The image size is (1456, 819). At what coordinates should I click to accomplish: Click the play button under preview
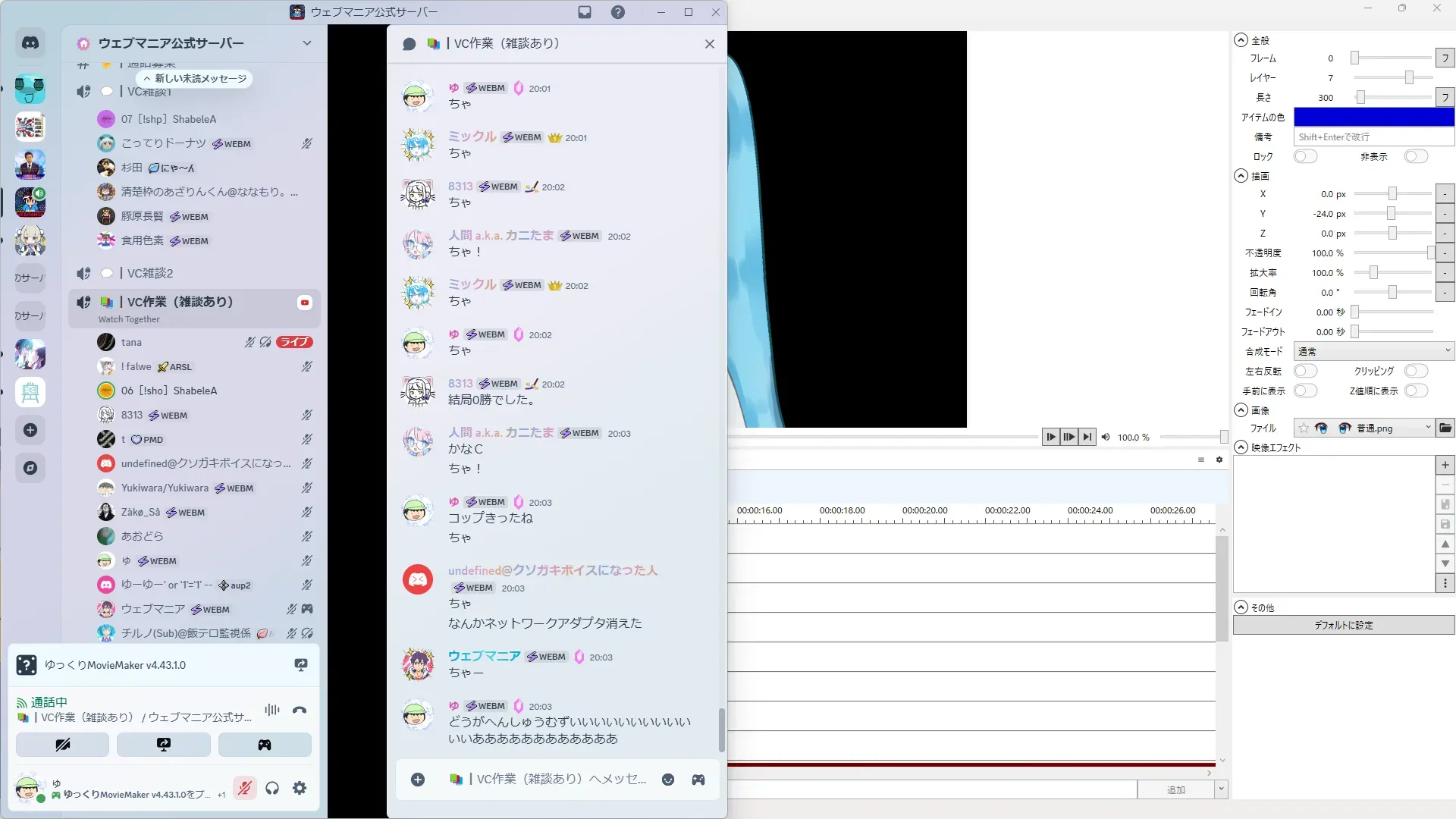pyautogui.click(x=1050, y=437)
